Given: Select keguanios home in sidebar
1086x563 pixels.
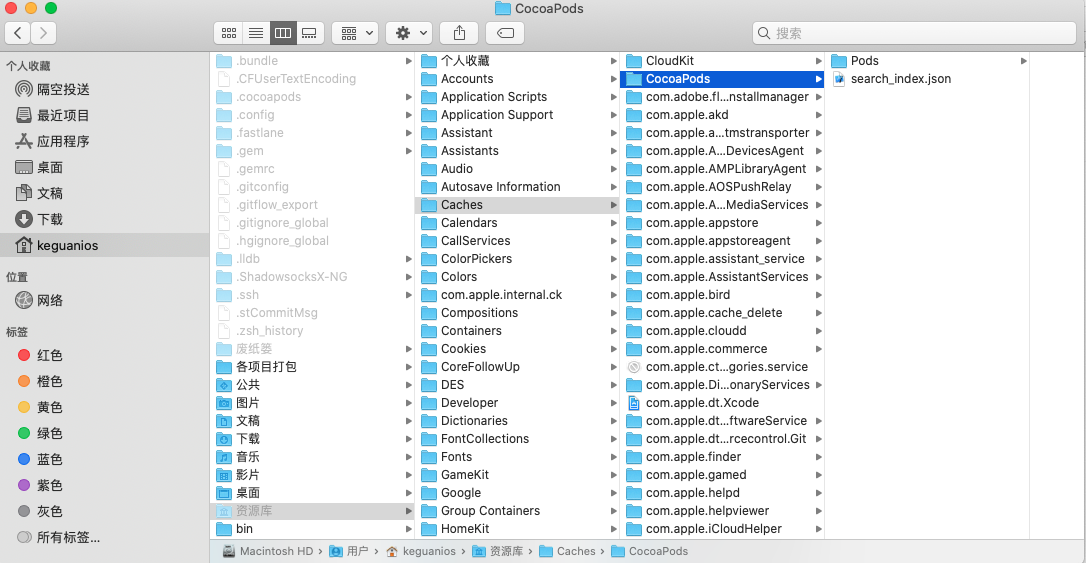Looking at the screenshot, I should (105, 245).
